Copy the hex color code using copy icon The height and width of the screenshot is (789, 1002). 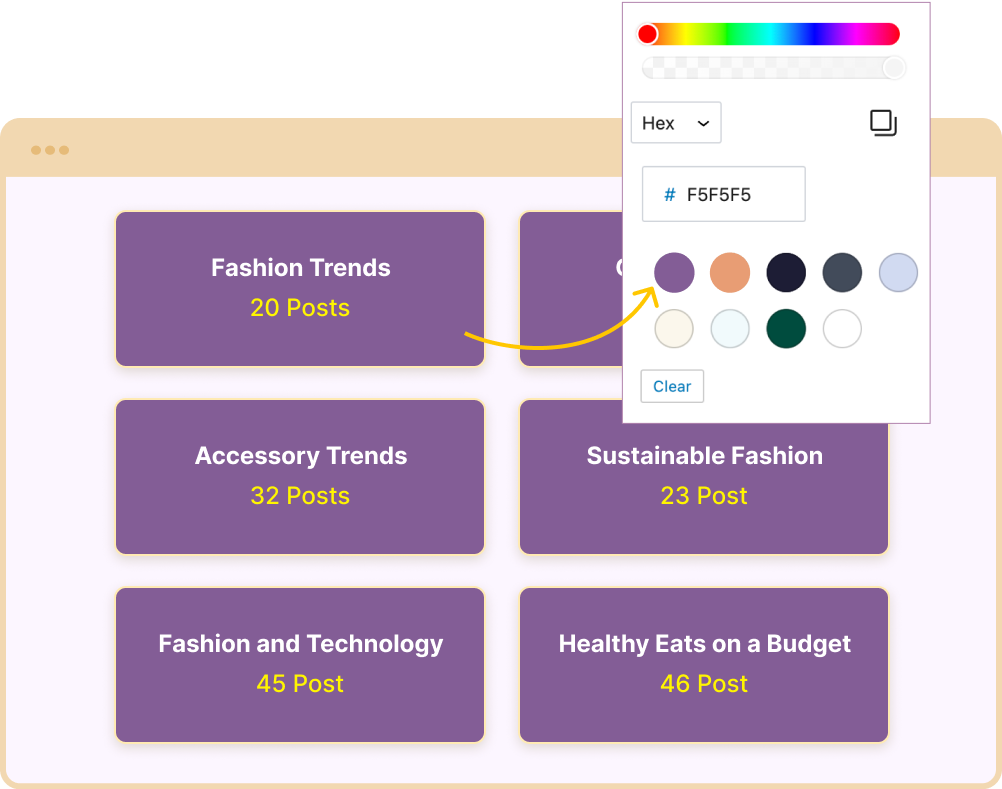pyautogui.click(x=884, y=123)
